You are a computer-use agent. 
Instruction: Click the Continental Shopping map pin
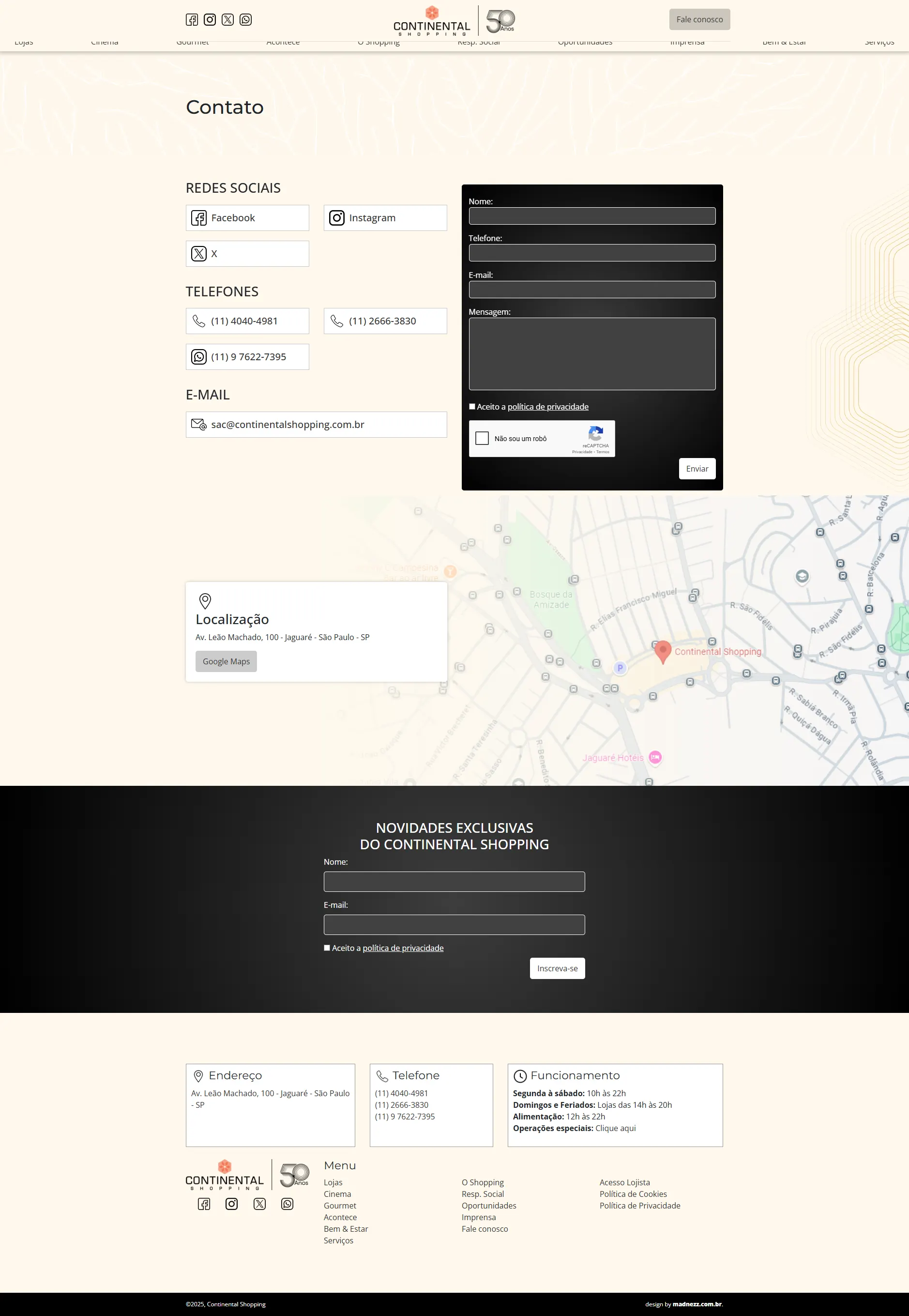pos(662,651)
